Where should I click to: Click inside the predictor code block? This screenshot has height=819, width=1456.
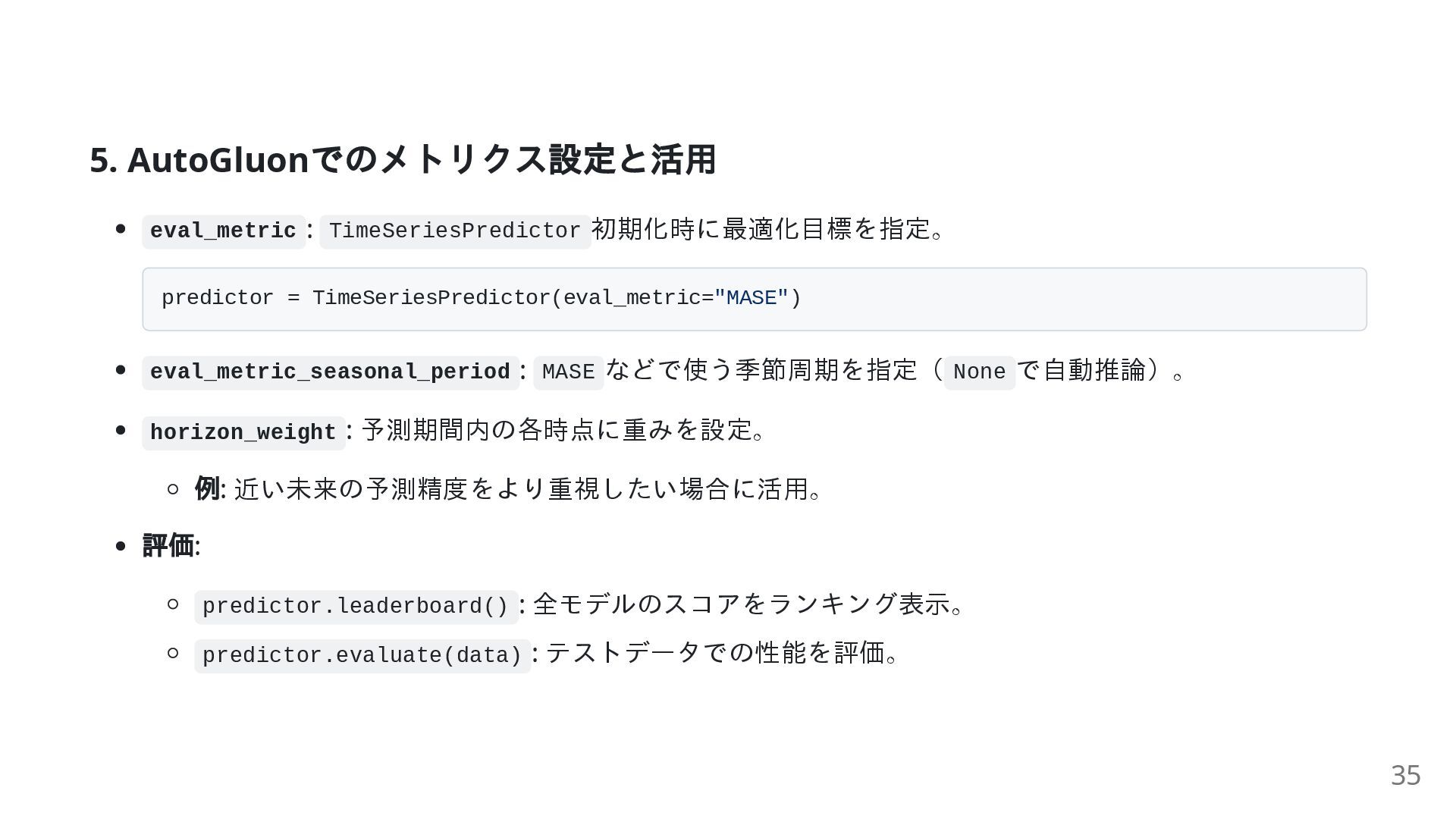point(755,299)
